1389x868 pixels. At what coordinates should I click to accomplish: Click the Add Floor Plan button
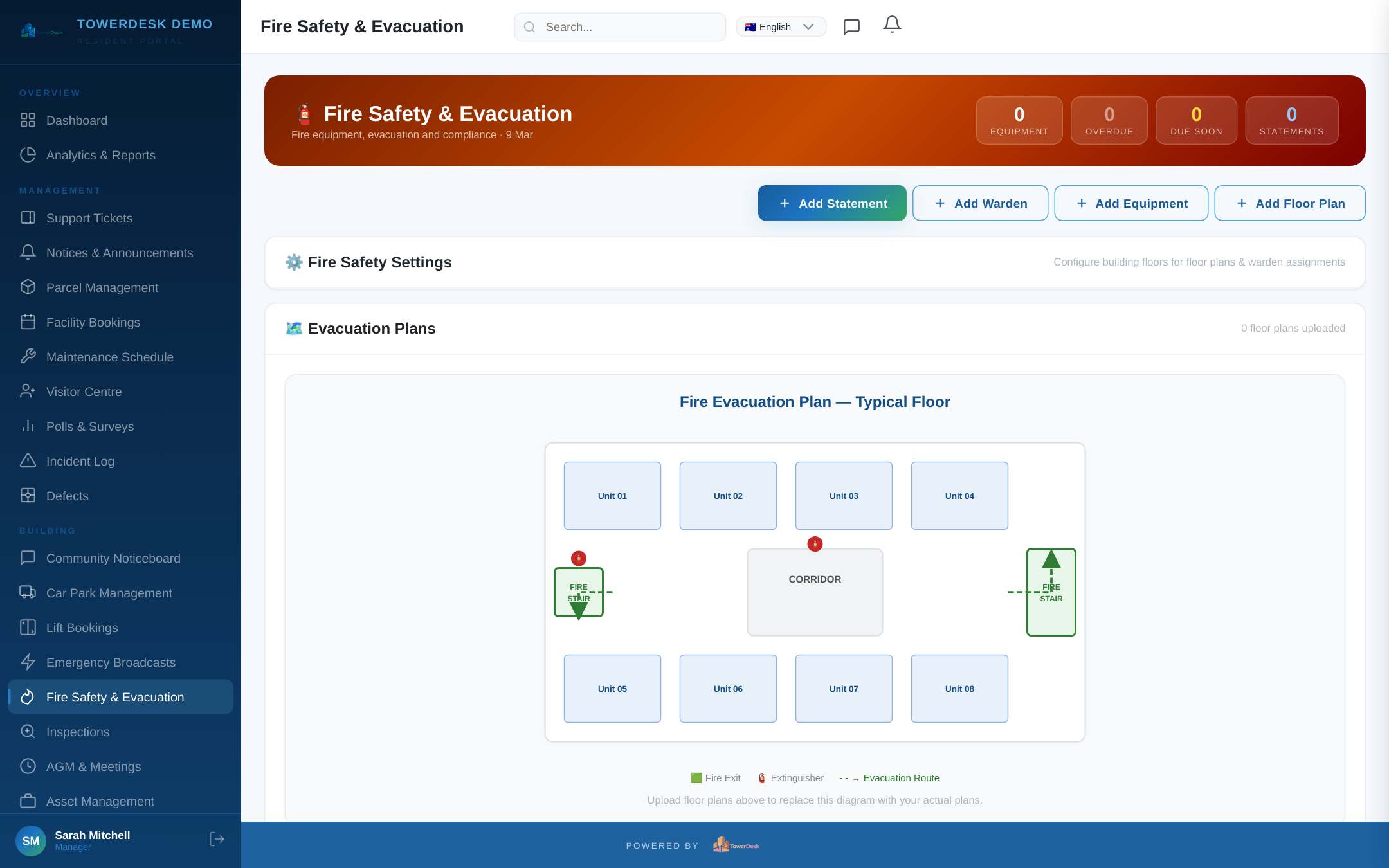point(1290,203)
